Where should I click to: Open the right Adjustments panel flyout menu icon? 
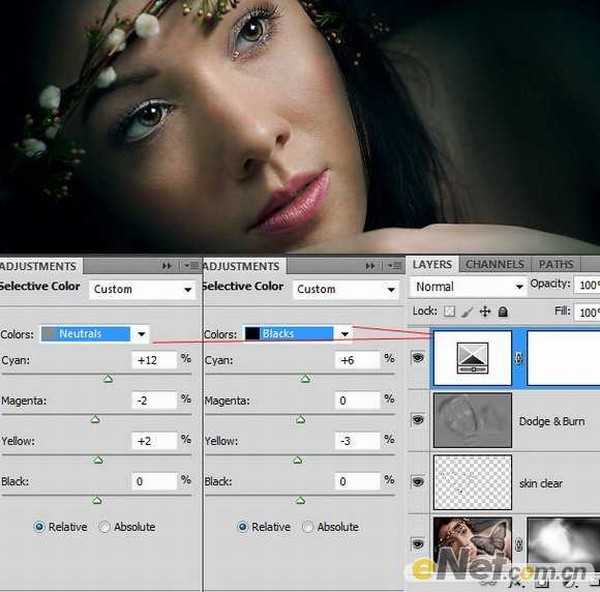point(395,267)
